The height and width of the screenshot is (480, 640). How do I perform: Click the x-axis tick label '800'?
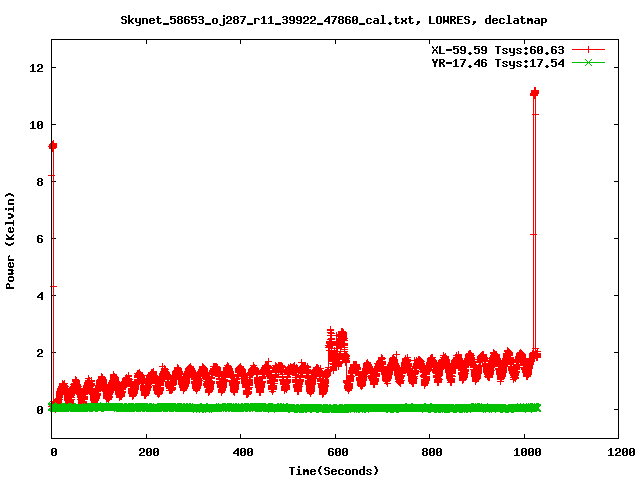point(432,452)
